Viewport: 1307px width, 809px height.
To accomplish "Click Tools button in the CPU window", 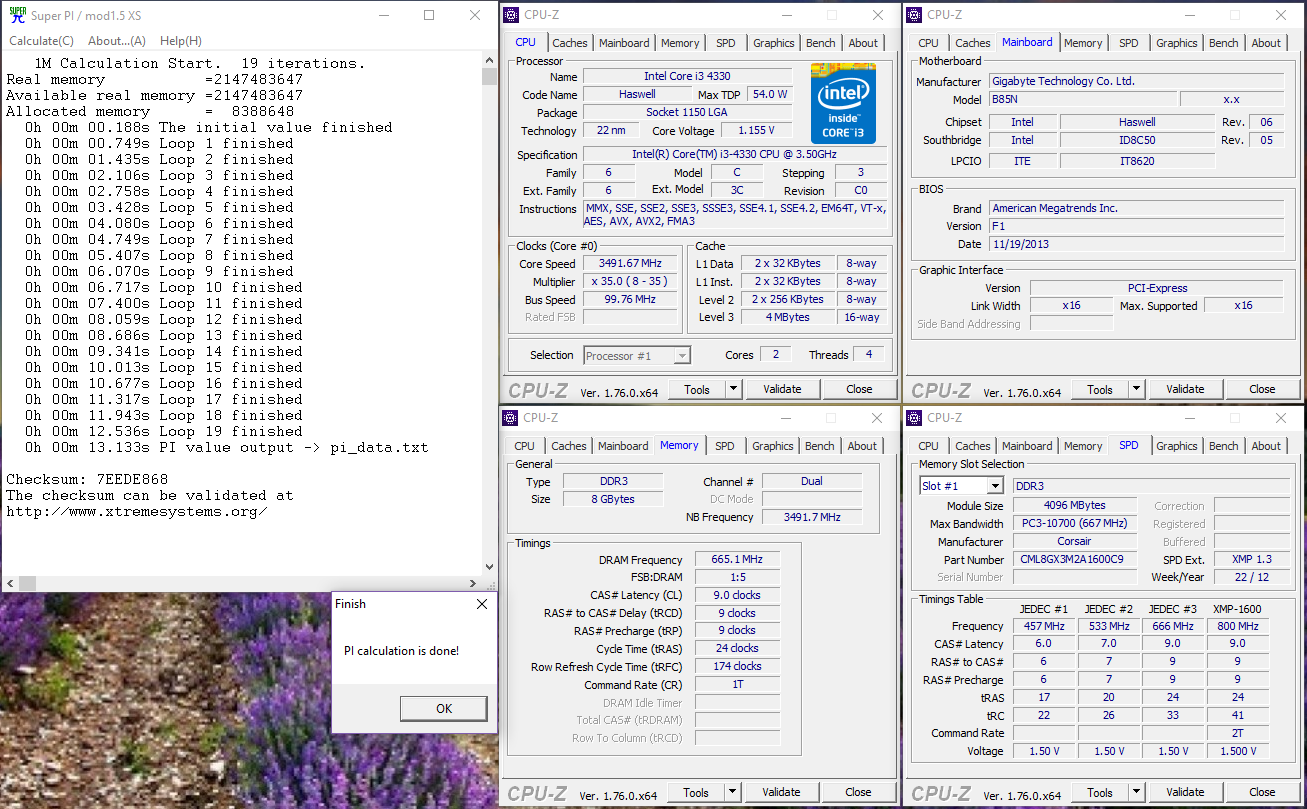I will [x=697, y=389].
